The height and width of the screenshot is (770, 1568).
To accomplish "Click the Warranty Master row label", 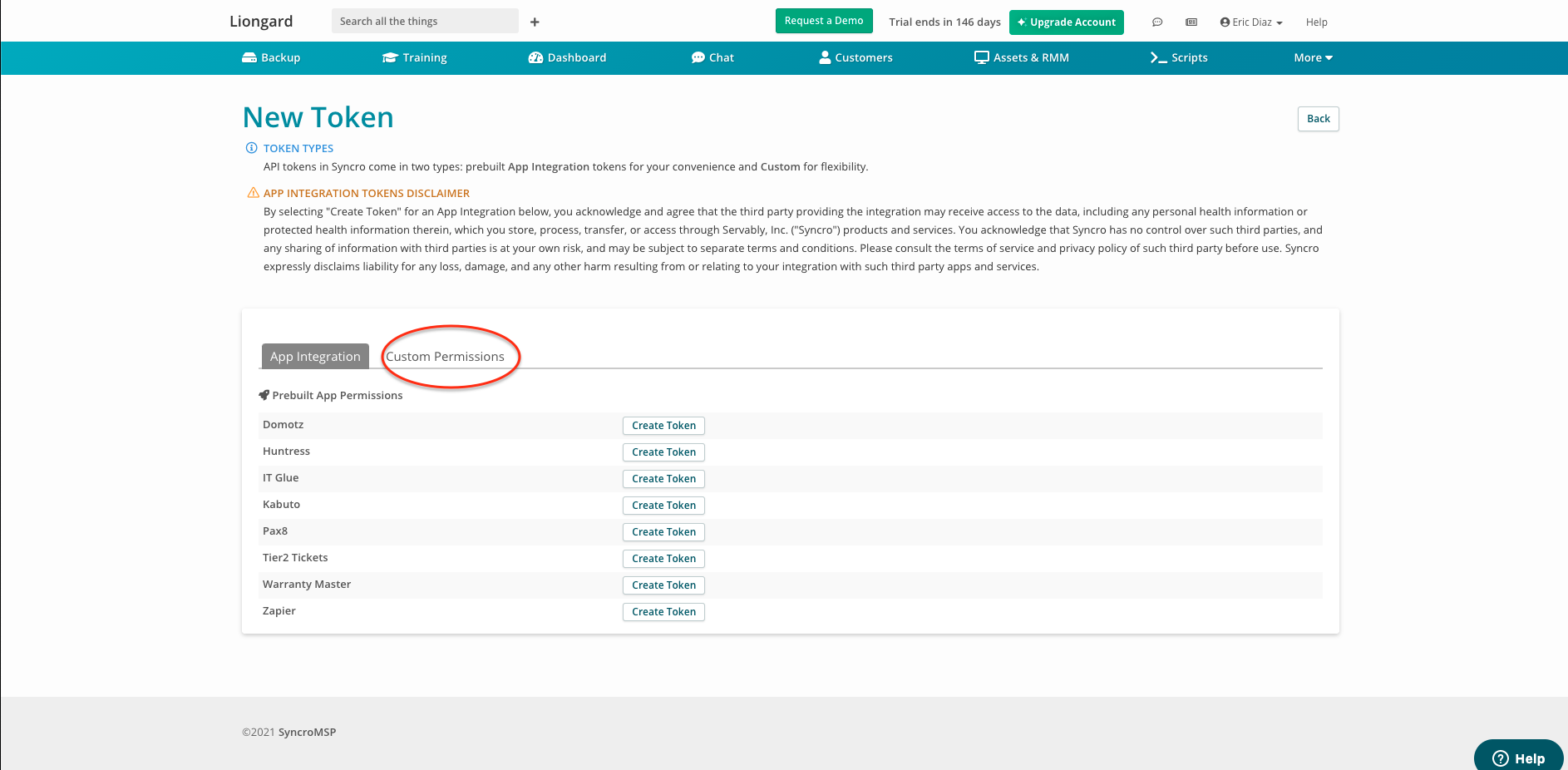I will (307, 585).
